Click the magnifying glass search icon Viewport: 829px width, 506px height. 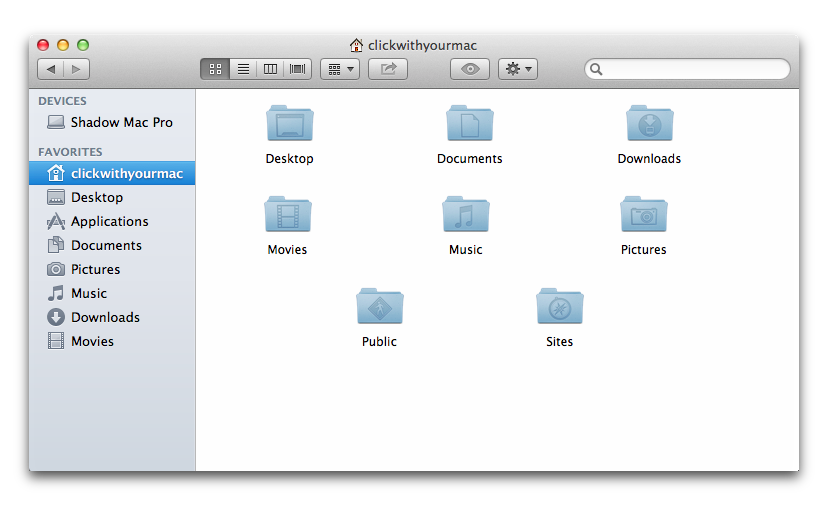596,69
